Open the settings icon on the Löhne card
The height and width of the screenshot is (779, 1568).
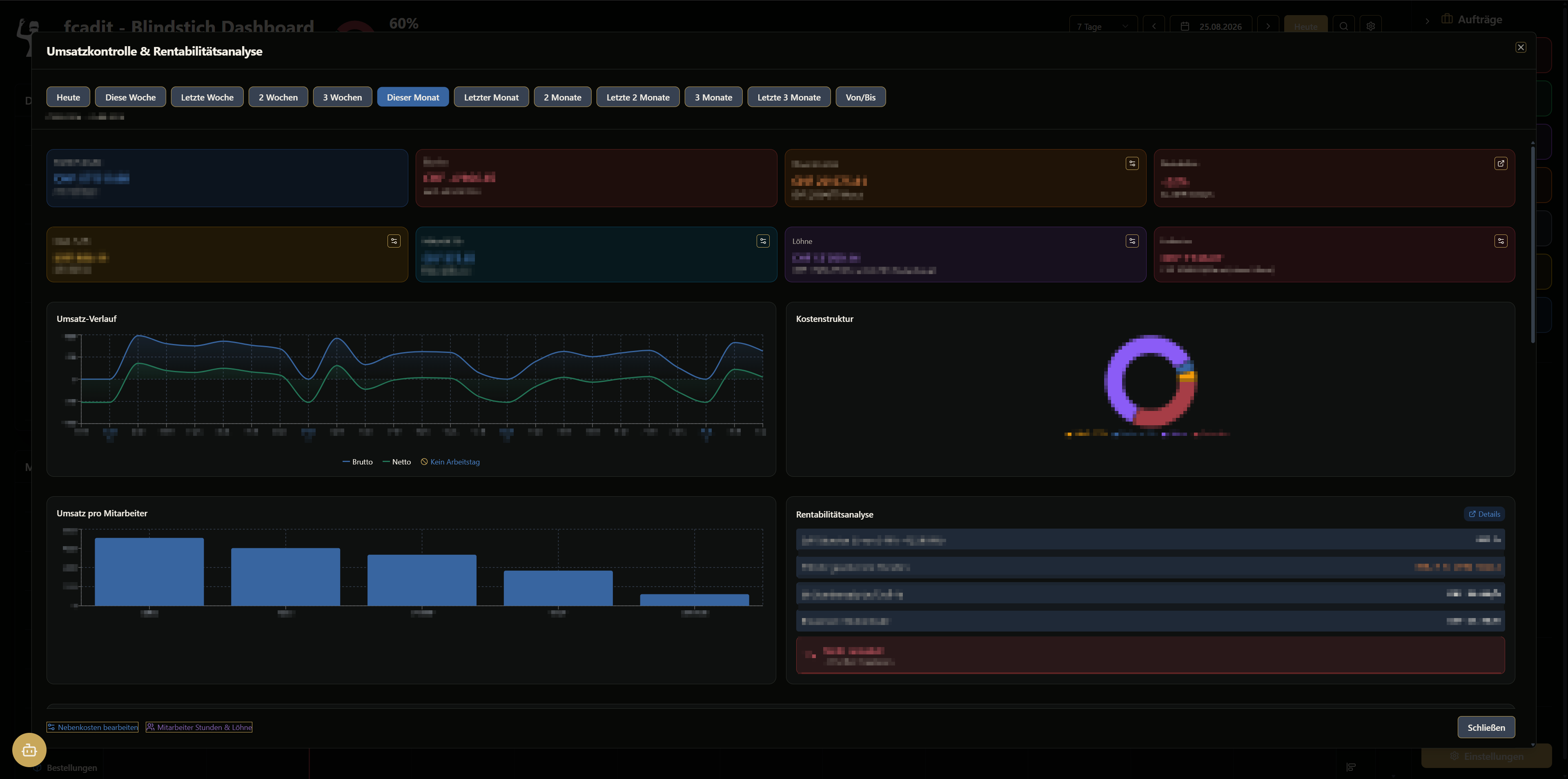coord(1131,241)
